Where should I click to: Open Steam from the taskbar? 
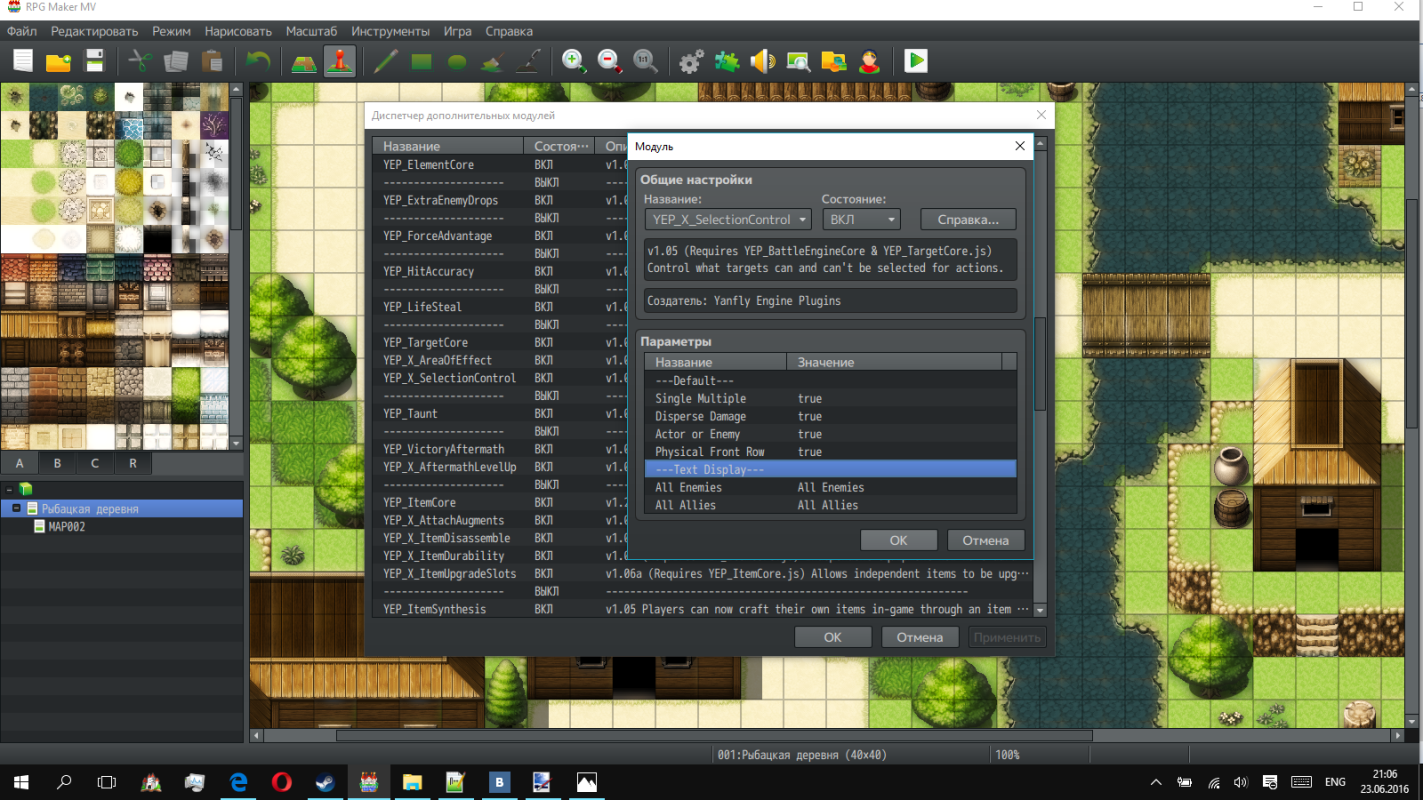pos(326,782)
